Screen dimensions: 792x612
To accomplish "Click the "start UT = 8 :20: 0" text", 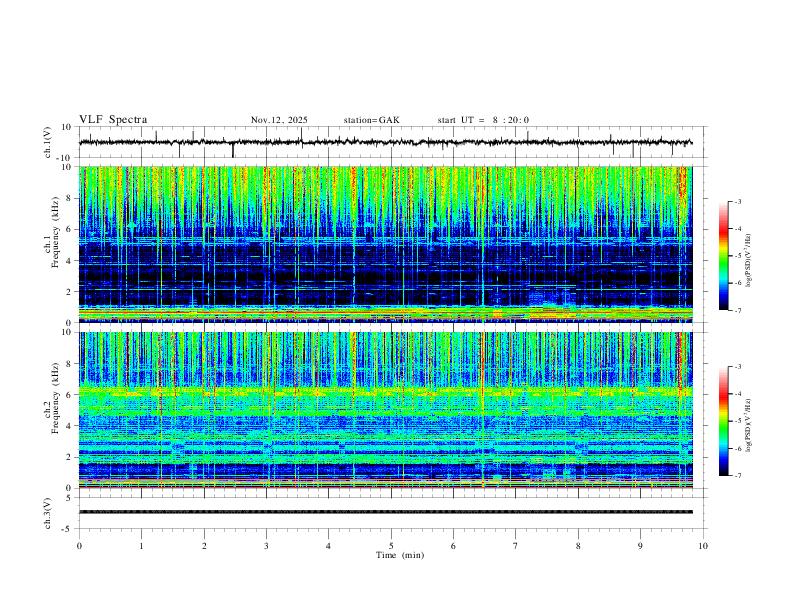I will (483, 120).
